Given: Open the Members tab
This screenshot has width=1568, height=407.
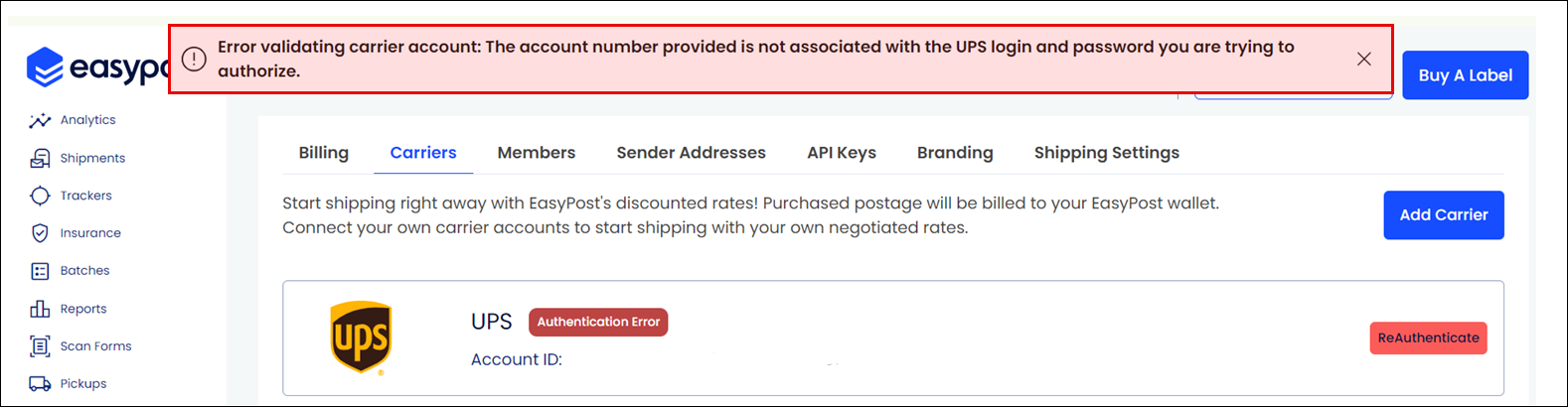Looking at the screenshot, I should [537, 153].
